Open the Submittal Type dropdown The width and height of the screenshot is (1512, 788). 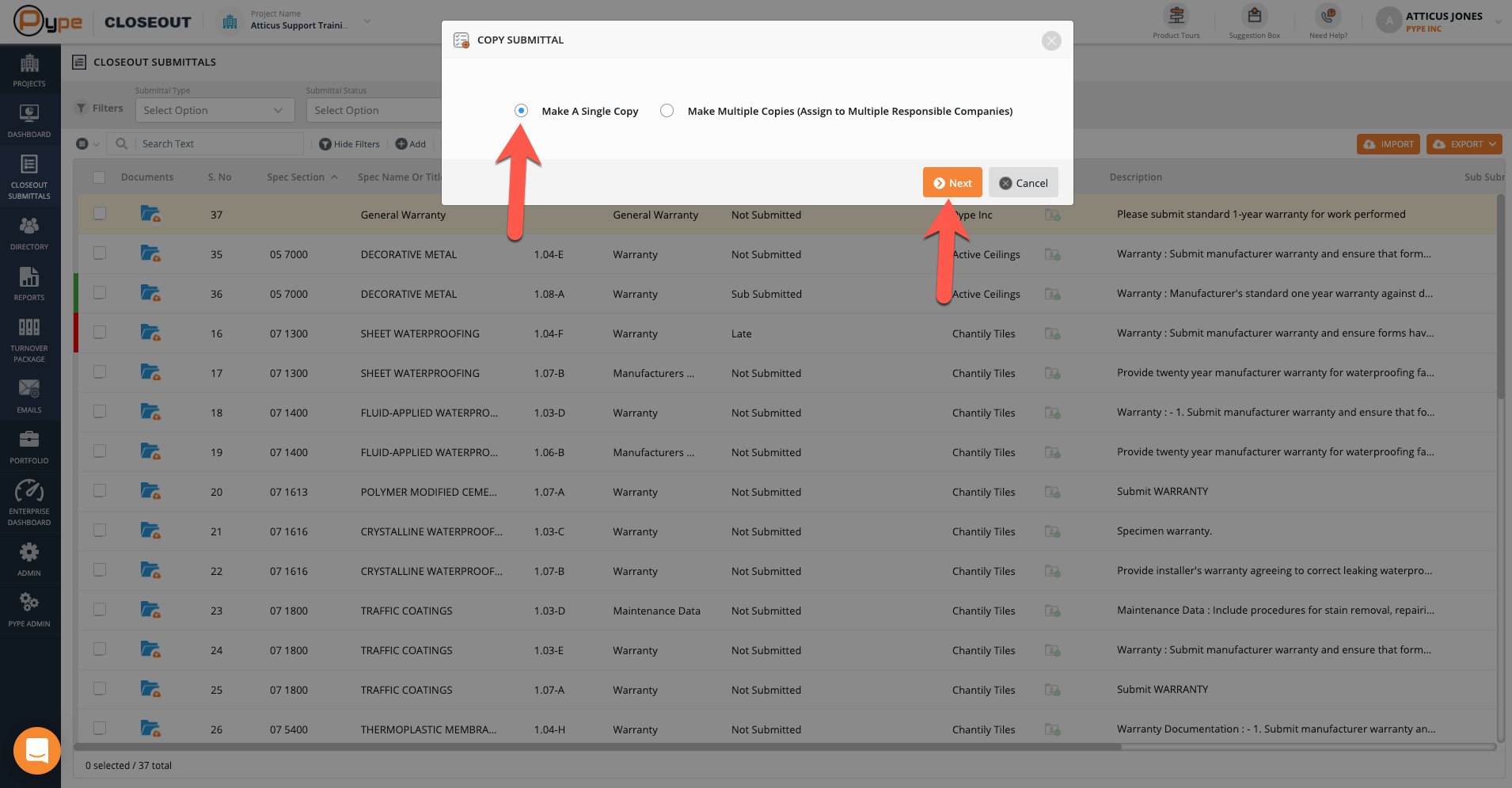[215, 110]
